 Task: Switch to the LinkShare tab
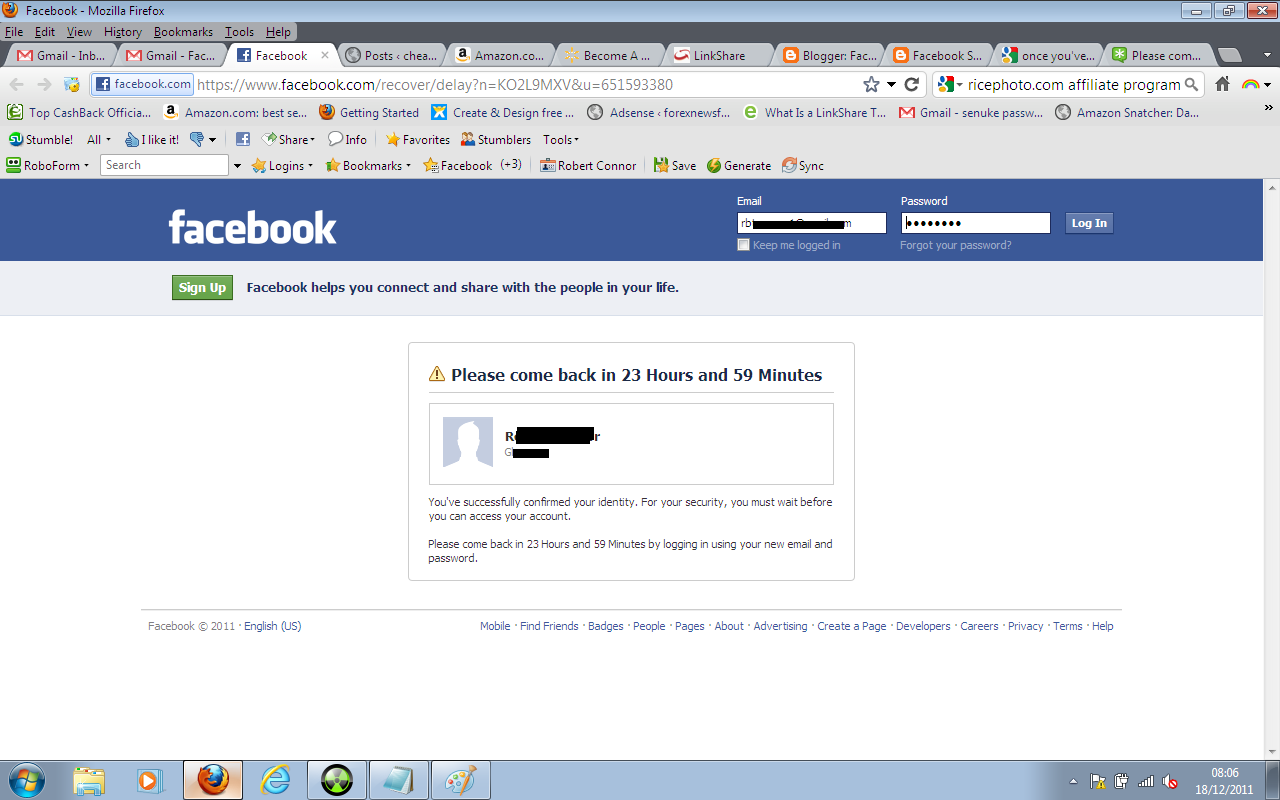(718, 56)
